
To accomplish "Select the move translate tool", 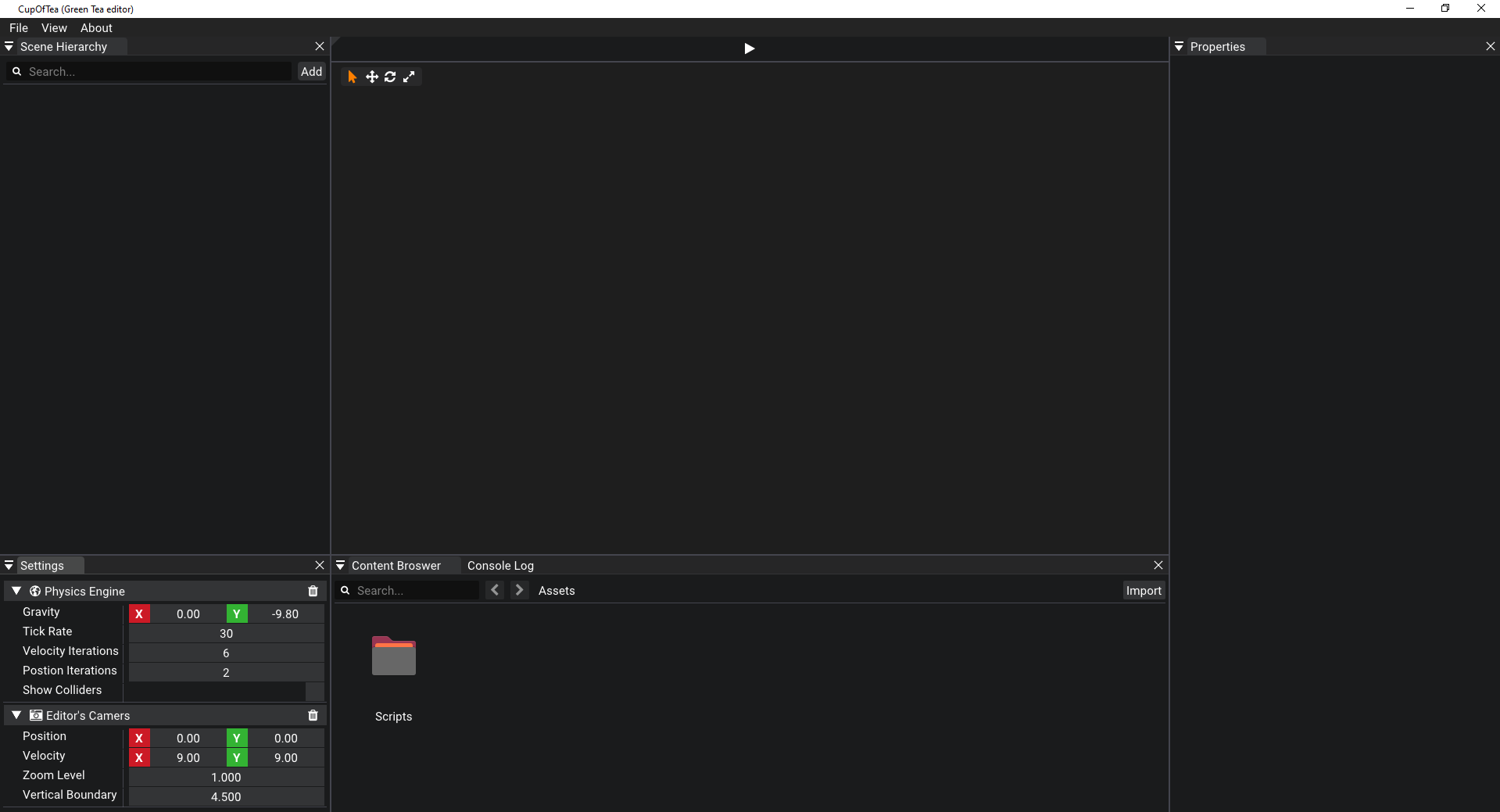I will click(x=372, y=77).
